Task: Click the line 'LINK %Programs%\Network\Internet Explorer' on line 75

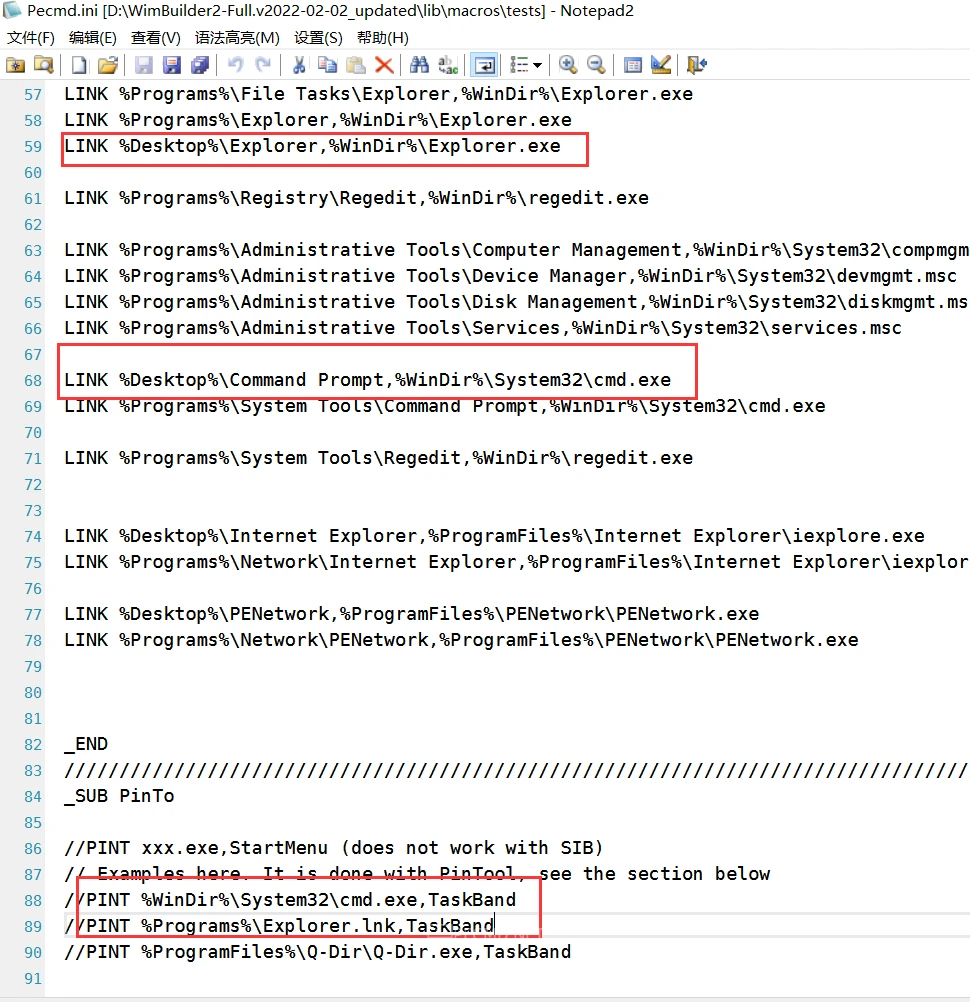Action: [516, 562]
